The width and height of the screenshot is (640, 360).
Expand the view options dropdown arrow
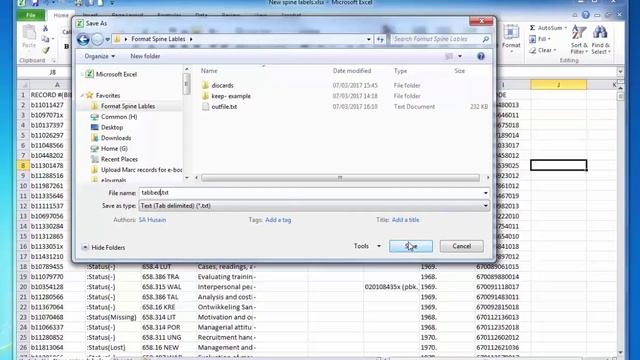(460, 56)
